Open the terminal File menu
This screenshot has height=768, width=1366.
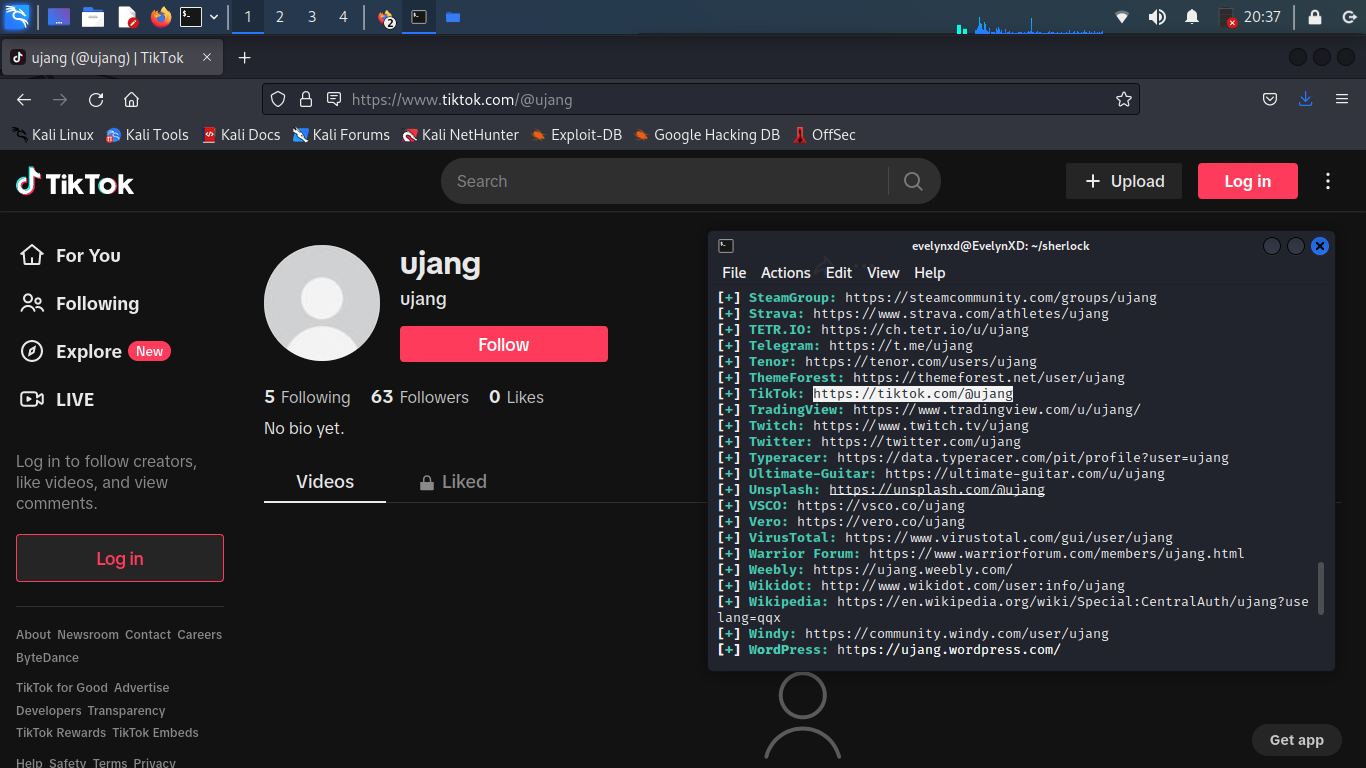pos(734,273)
